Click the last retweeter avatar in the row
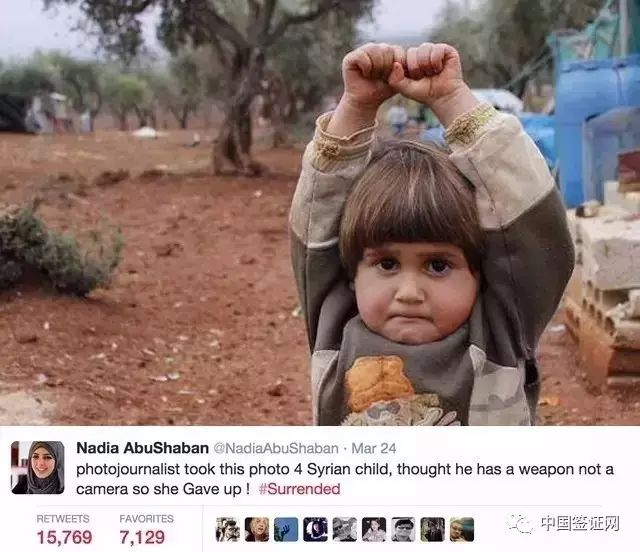The width and height of the screenshot is (640, 552). [462, 530]
